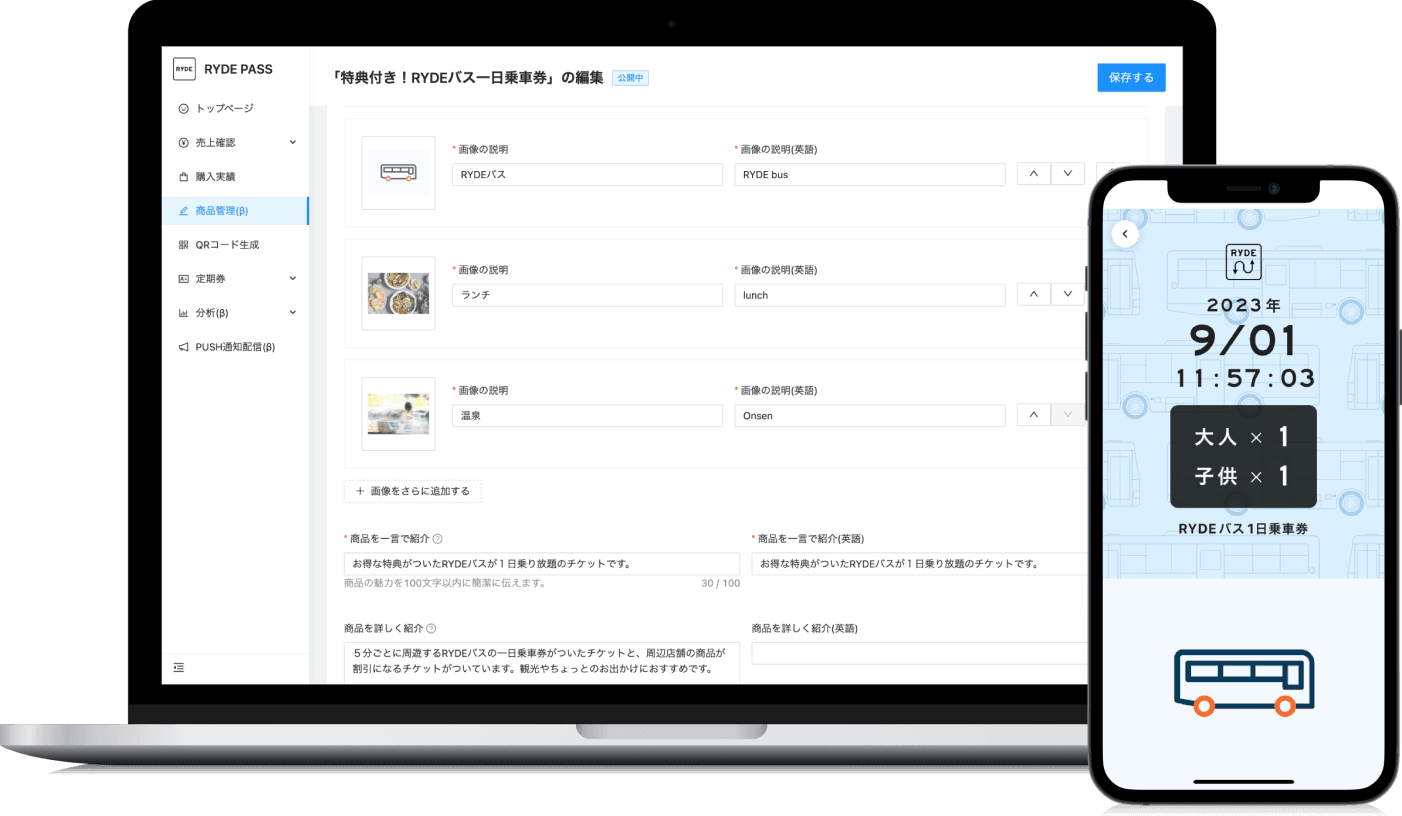Click the onsen image thumbnail
This screenshot has height=816, width=1402.
point(398,413)
